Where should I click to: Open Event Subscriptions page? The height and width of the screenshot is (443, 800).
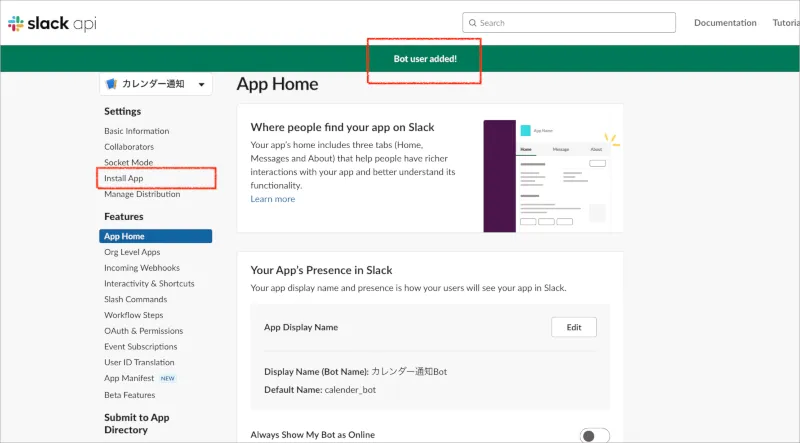[x=141, y=347]
